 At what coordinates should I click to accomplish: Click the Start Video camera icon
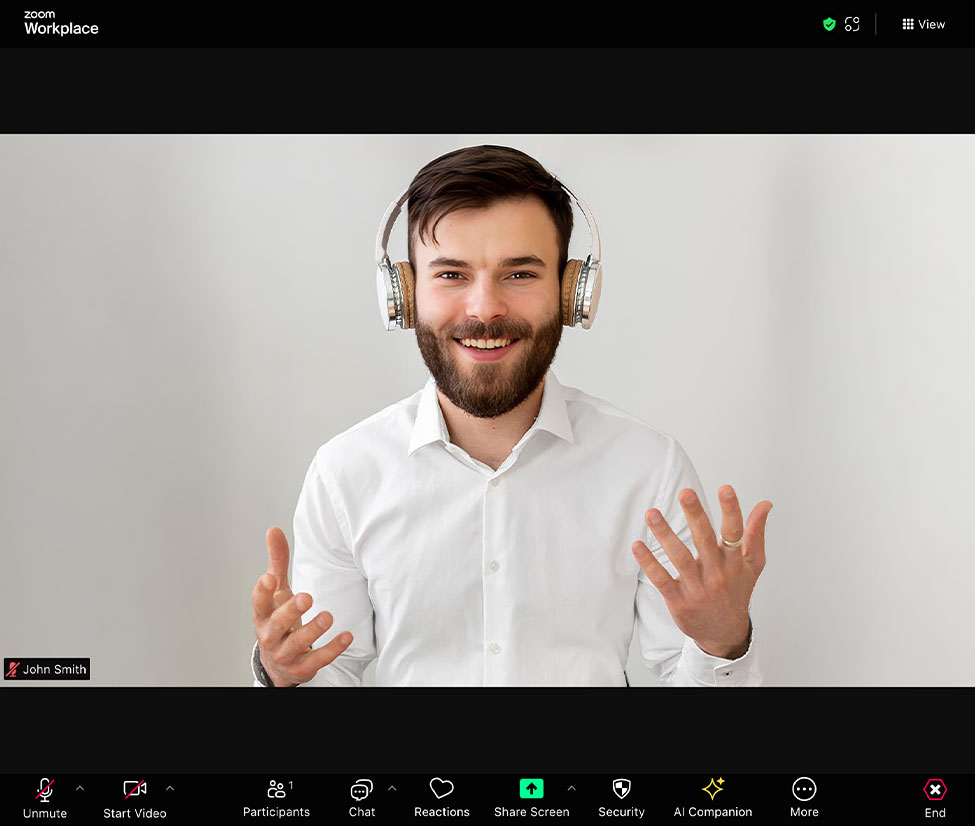(x=134, y=789)
